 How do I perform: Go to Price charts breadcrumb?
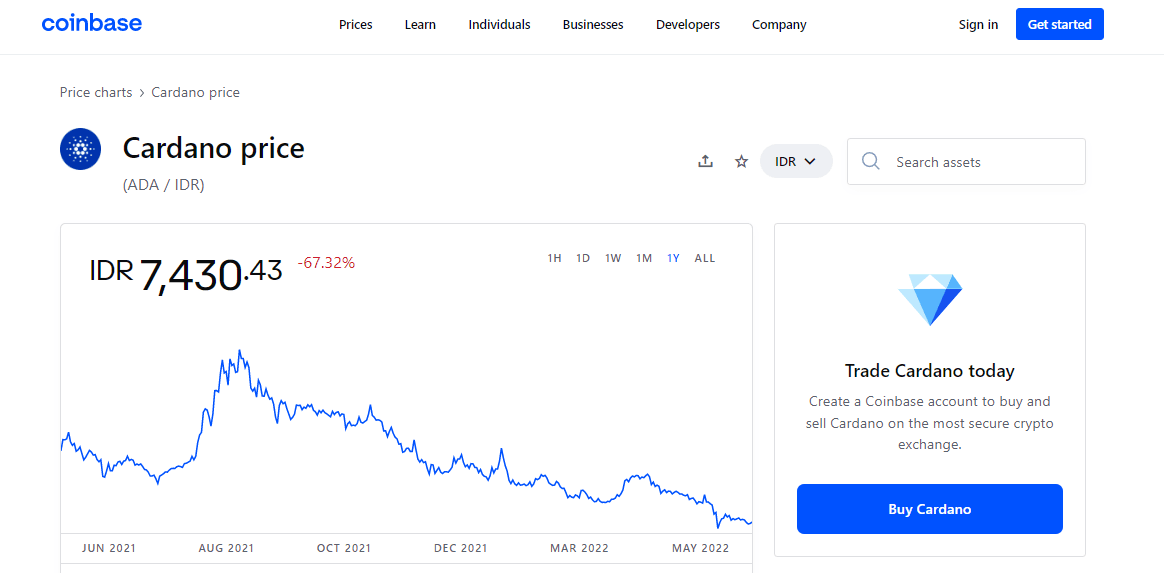96,93
